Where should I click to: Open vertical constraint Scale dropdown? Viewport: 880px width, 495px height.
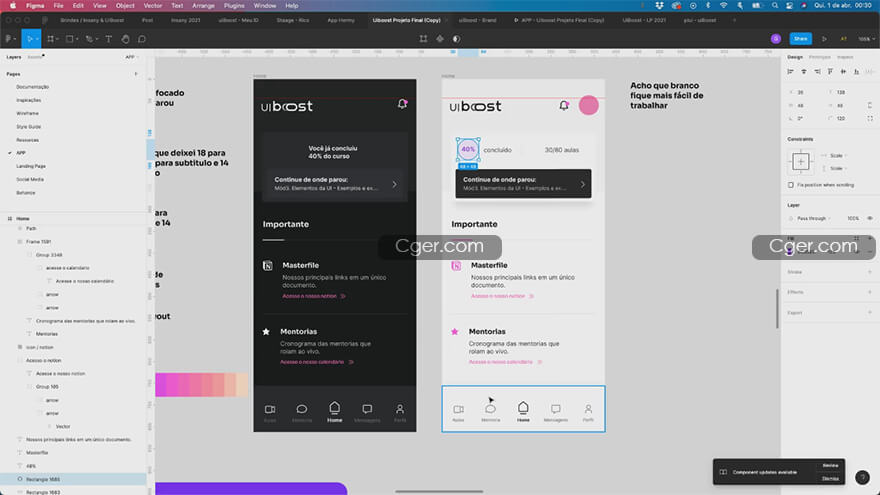pyautogui.click(x=838, y=168)
